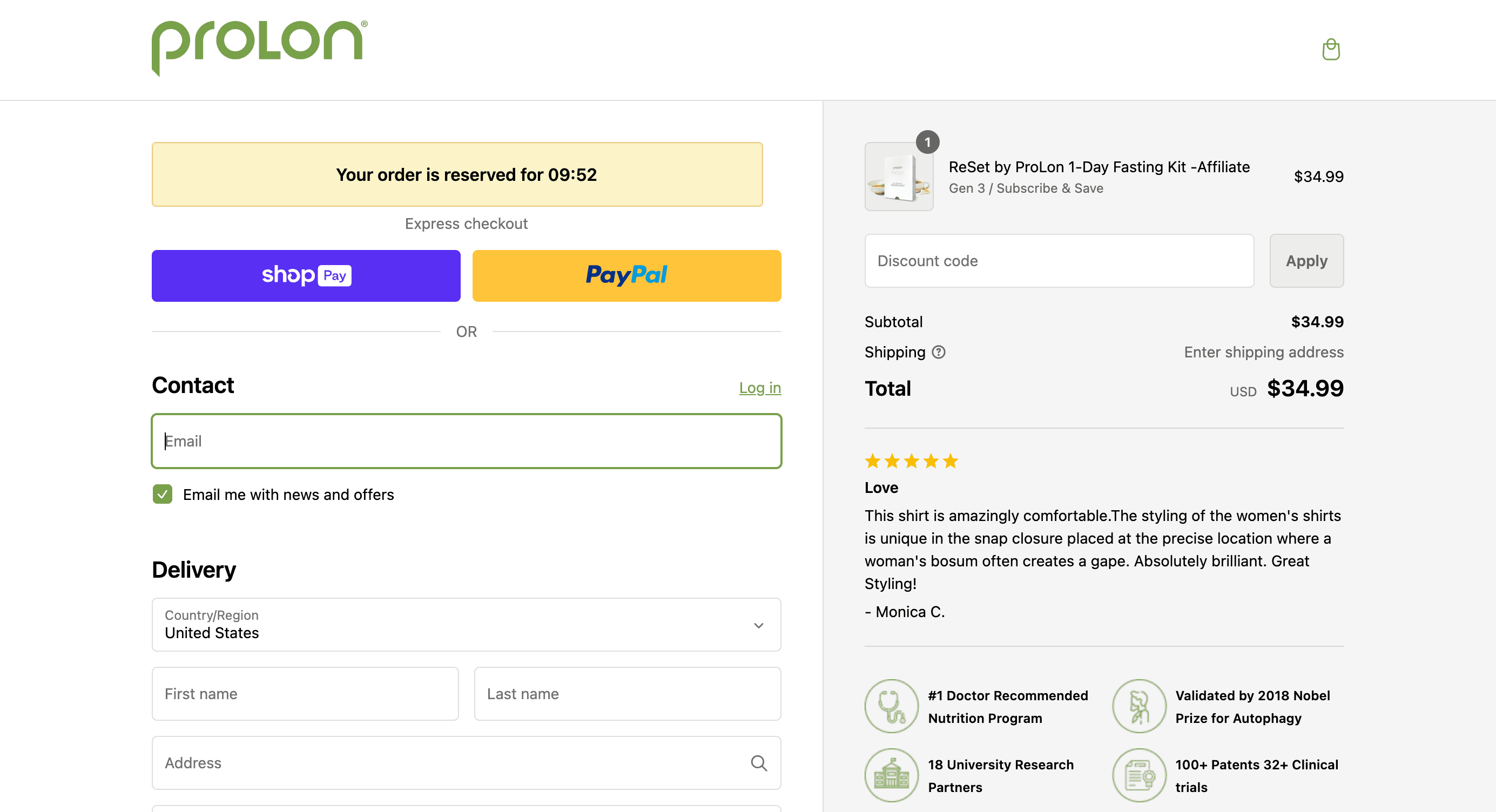This screenshot has width=1496, height=812.
Task: Click the address search magnifier icon
Action: point(758,763)
